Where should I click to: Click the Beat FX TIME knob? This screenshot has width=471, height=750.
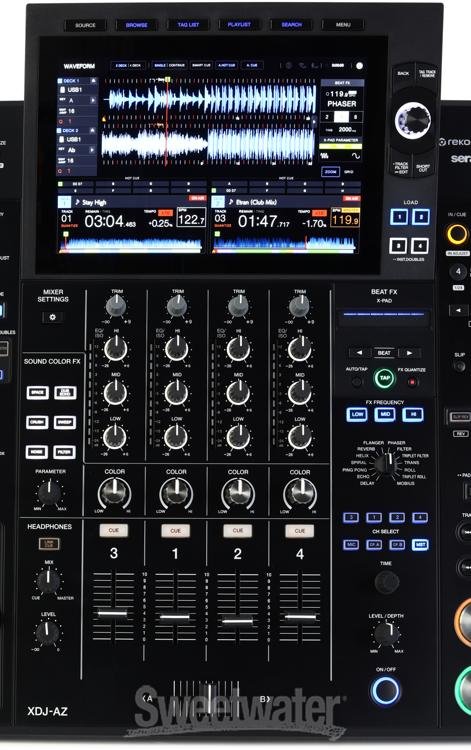[x=386, y=582]
